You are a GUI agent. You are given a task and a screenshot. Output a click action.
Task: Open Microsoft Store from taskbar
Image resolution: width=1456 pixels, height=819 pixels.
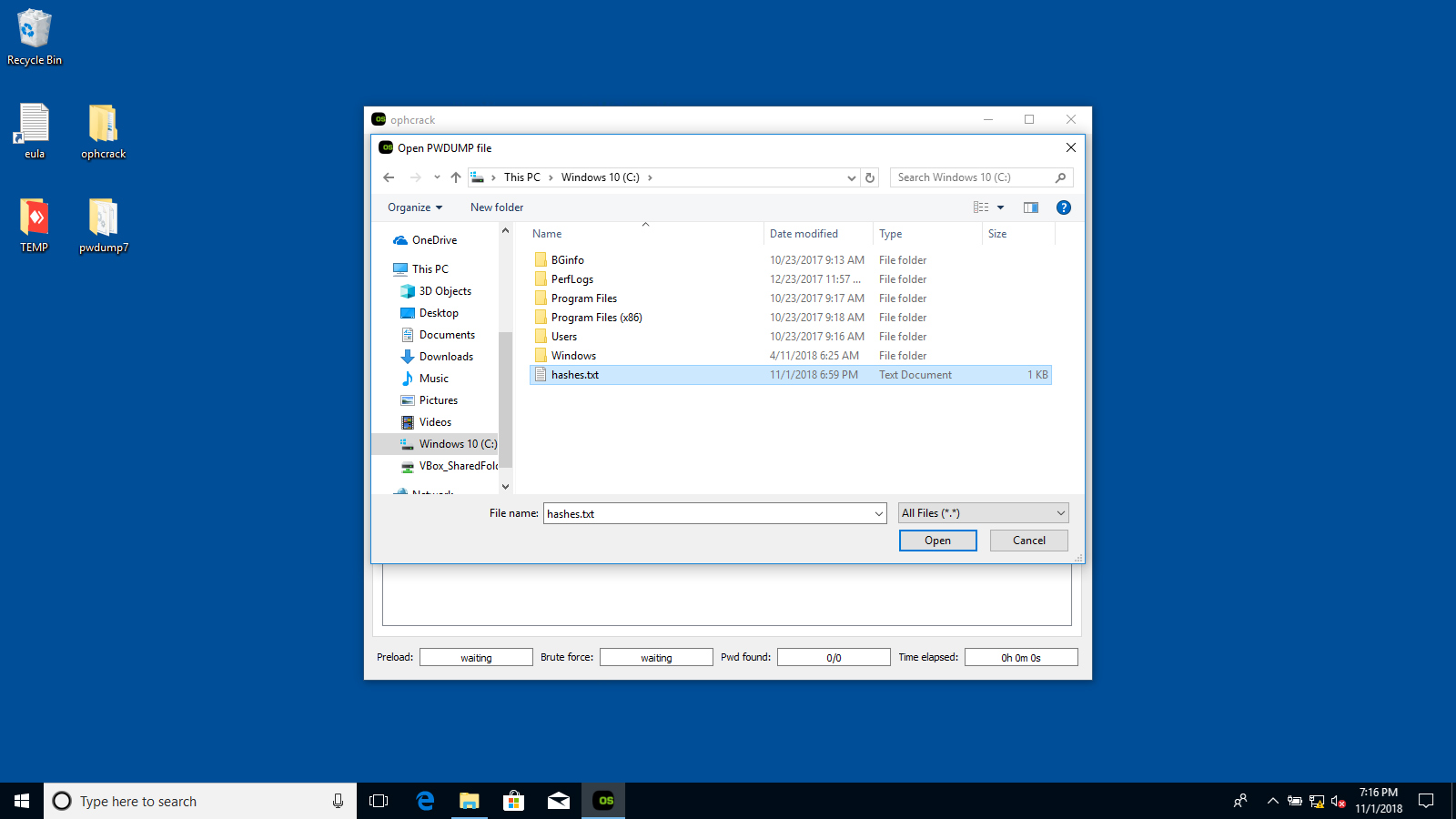tap(513, 801)
